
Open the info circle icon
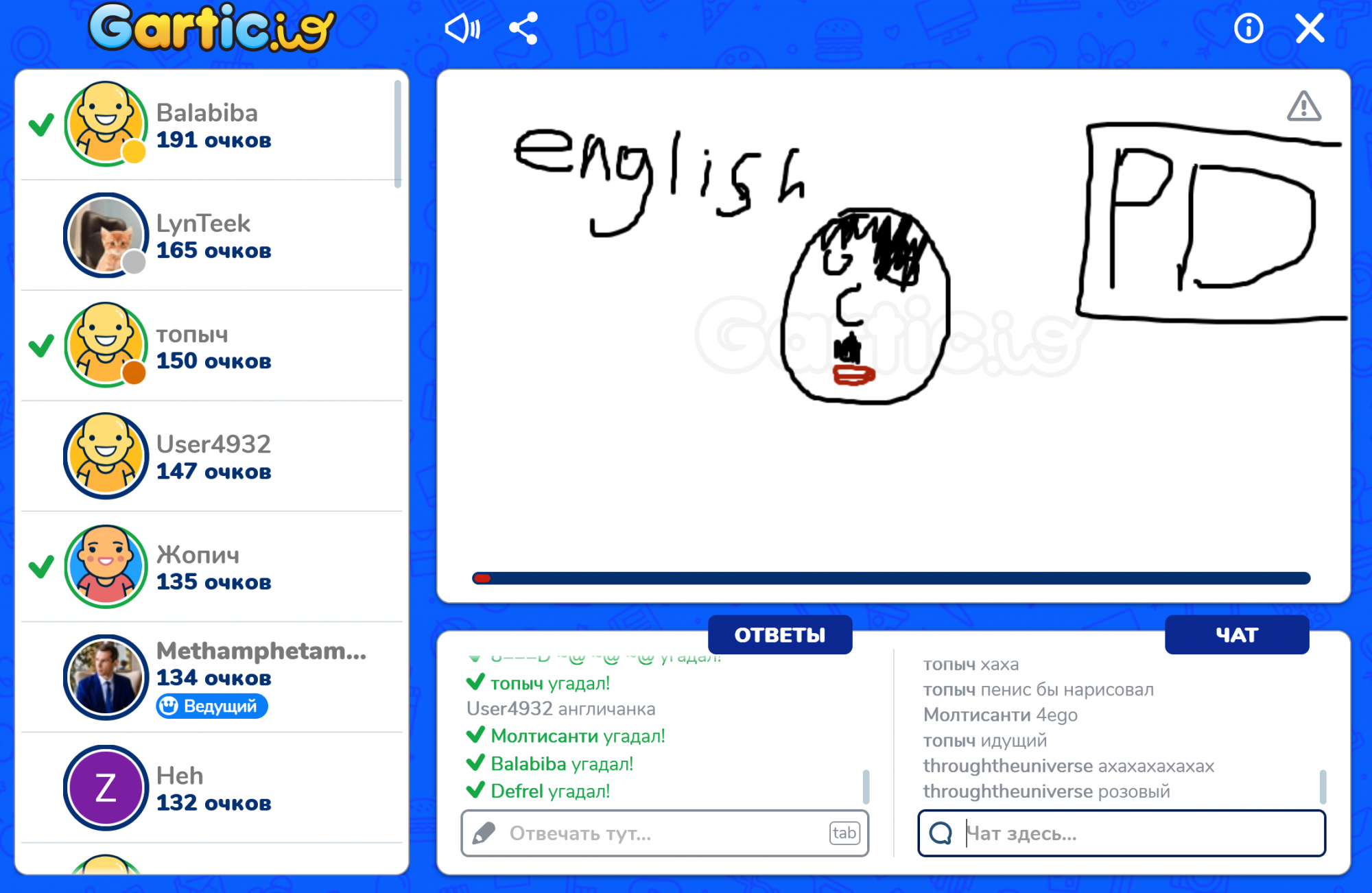1248,29
